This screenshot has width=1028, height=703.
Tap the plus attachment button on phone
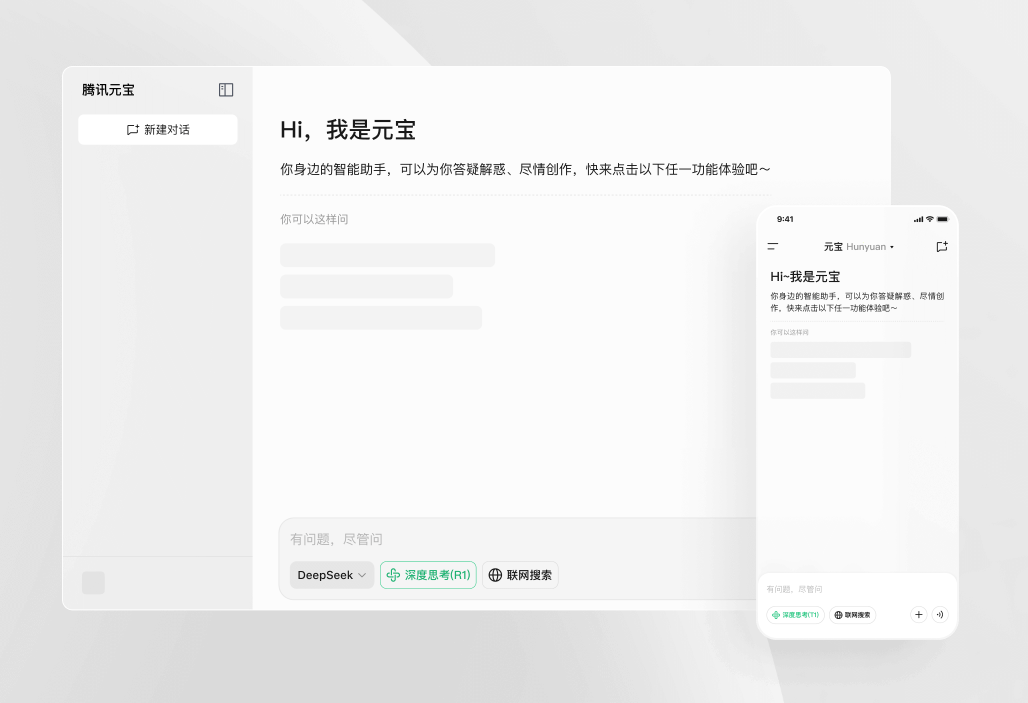(x=919, y=614)
